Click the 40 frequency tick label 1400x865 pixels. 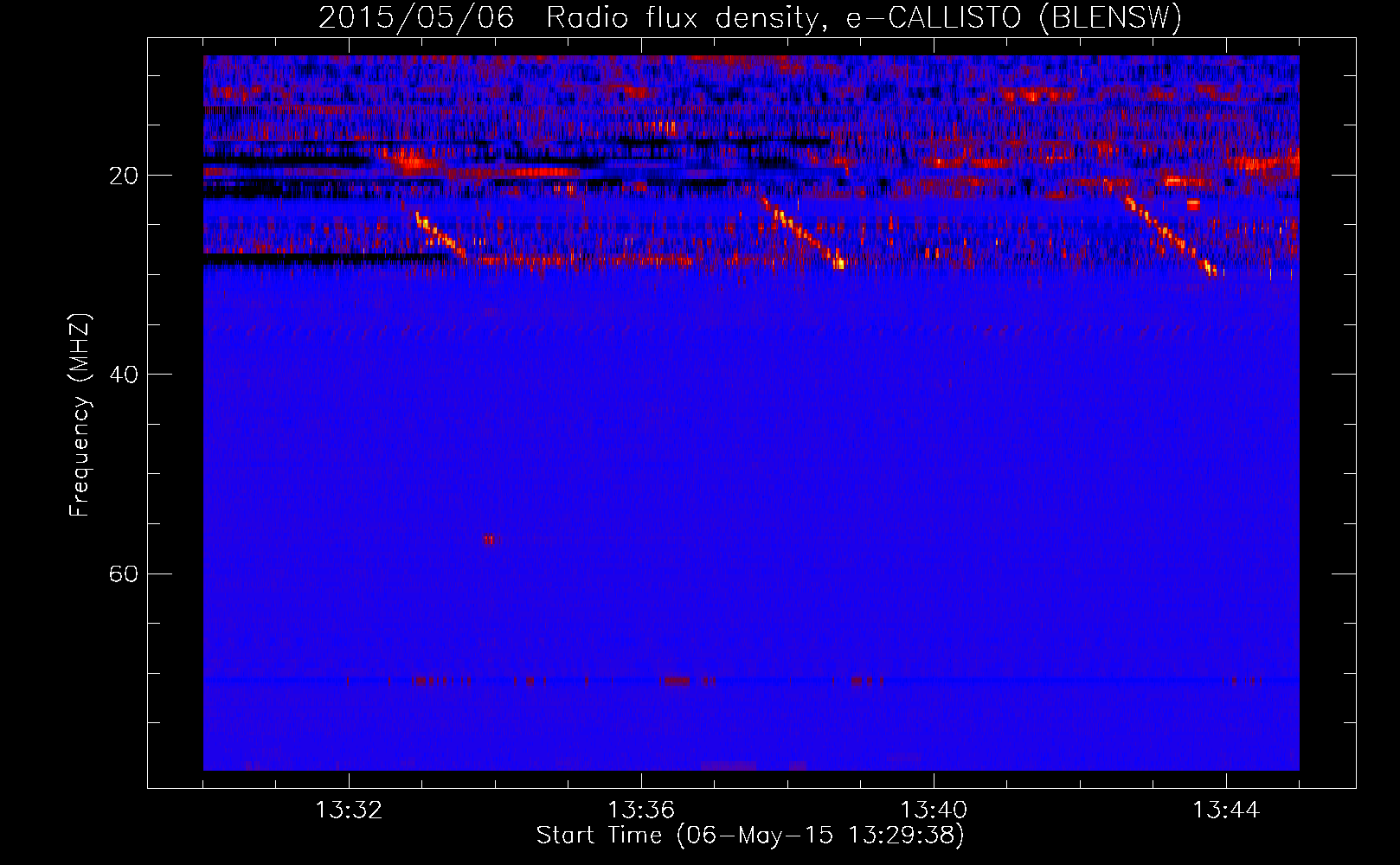pos(123,375)
